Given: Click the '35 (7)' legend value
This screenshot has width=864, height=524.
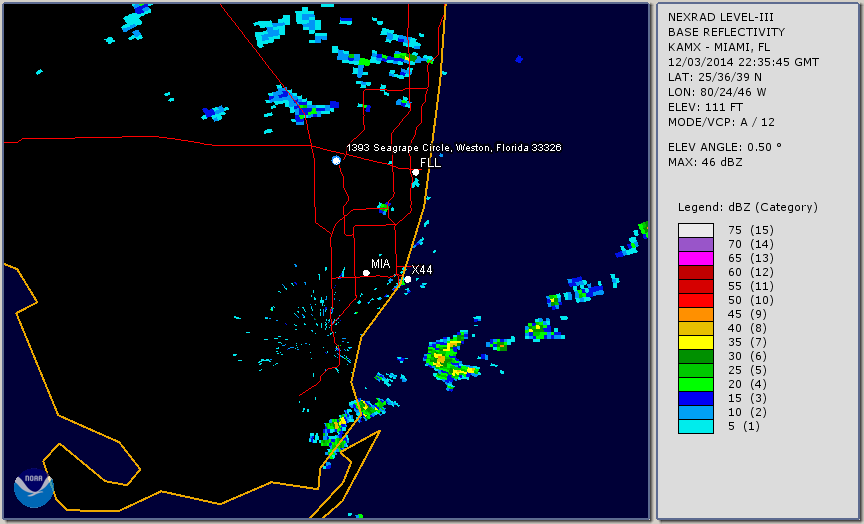Looking at the screenshot, I should click(747, 343).
